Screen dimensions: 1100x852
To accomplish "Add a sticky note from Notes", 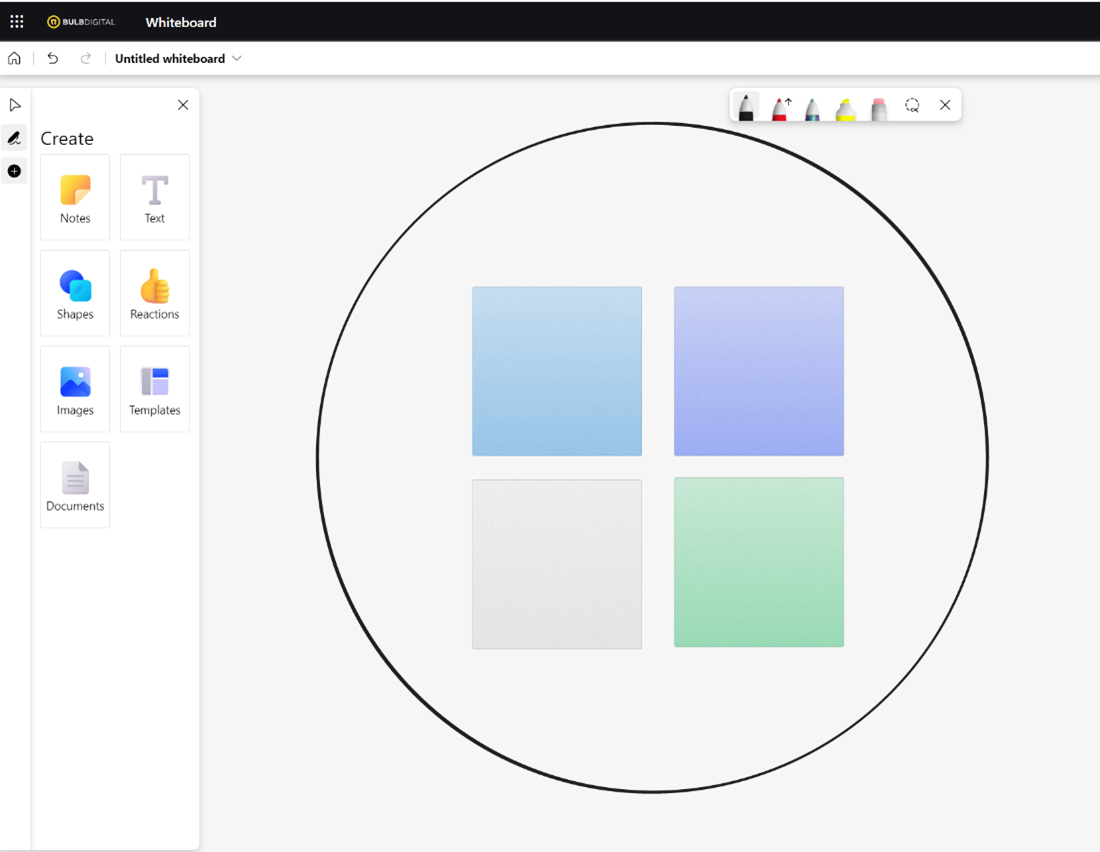I will (x=75, y=197).
